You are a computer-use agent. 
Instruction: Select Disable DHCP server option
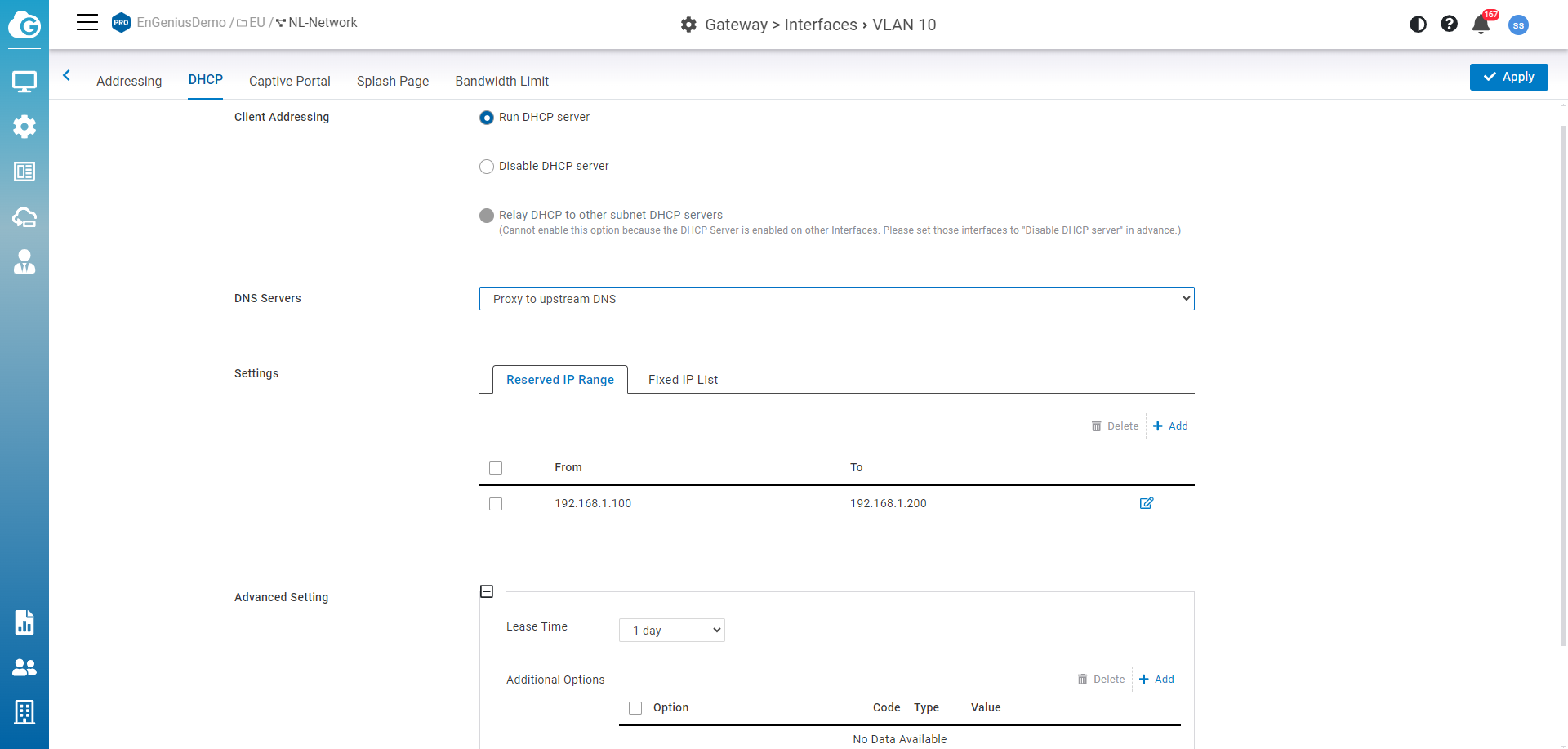(x=487, y=167)
